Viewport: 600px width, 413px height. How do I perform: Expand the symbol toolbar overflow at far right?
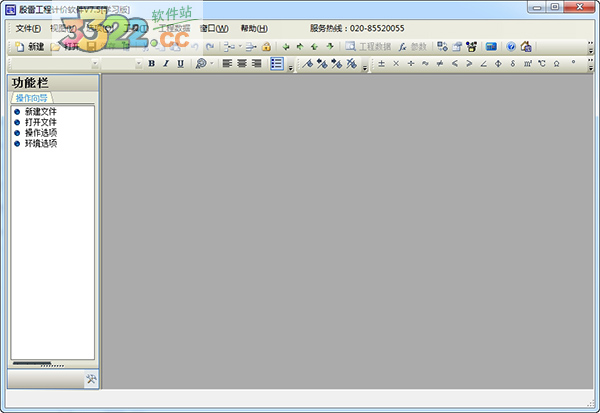[591, 64]
